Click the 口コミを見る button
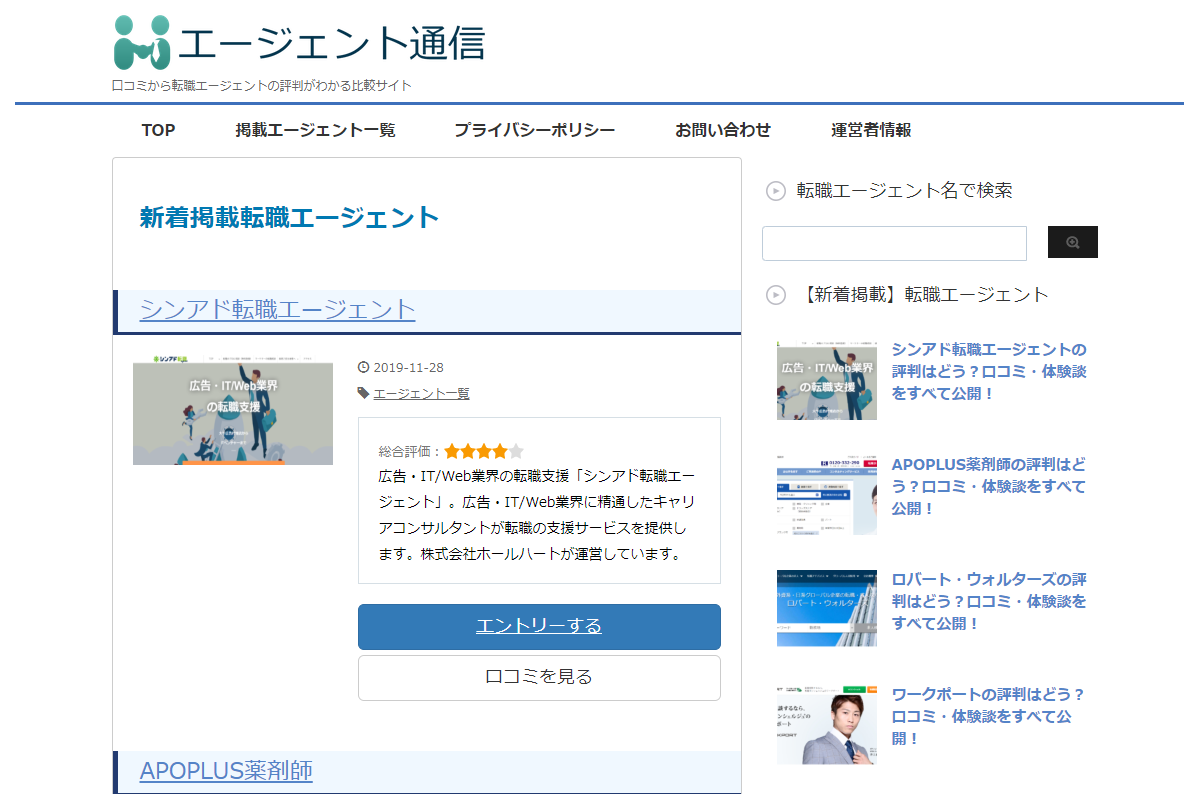The image size is (1200, 794). pyautogui.click(x=539, y=678)
